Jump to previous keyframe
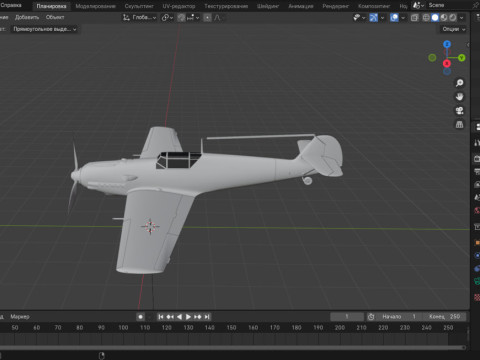 170,317
